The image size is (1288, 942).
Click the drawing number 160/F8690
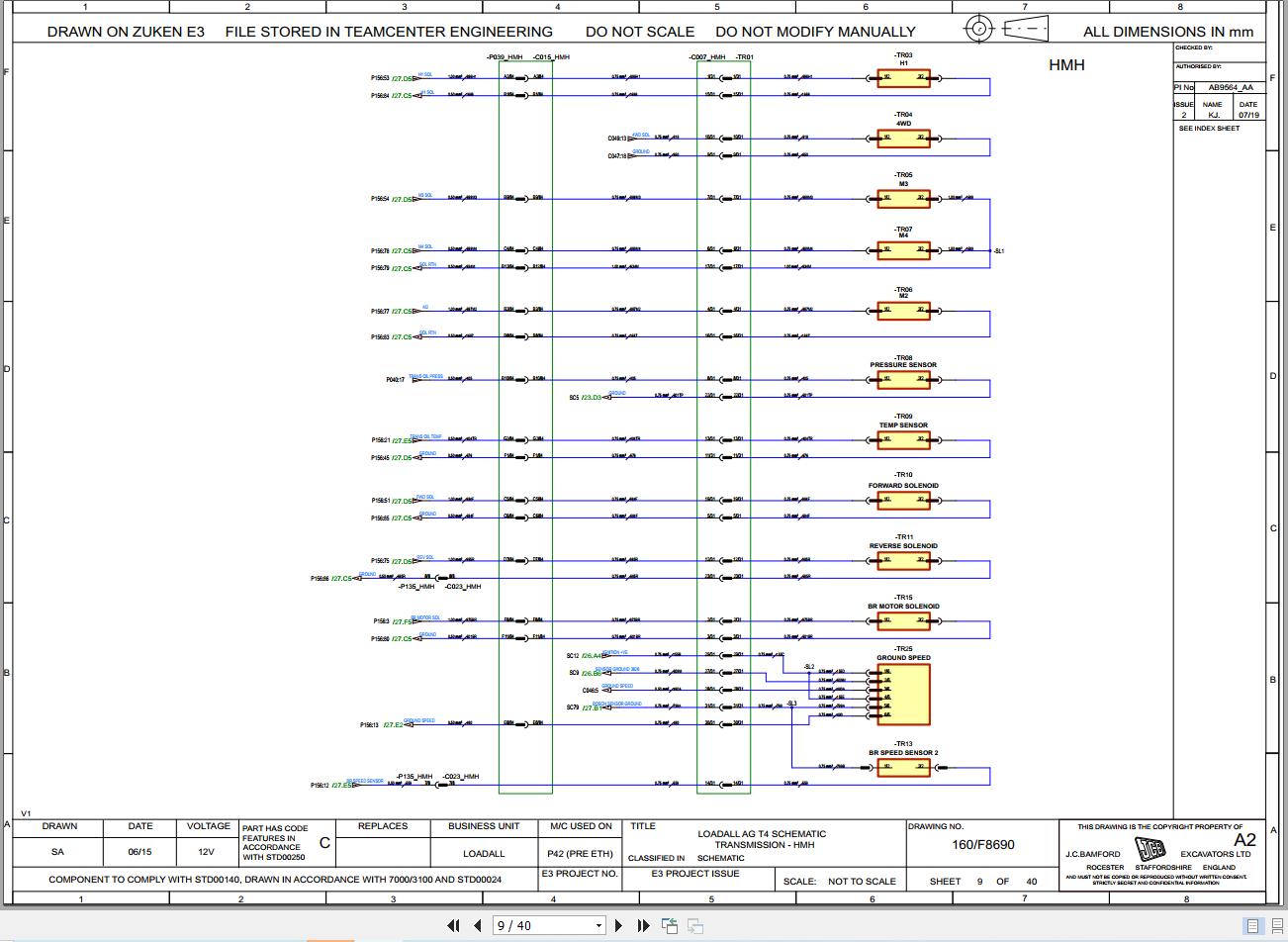point(983,845)
